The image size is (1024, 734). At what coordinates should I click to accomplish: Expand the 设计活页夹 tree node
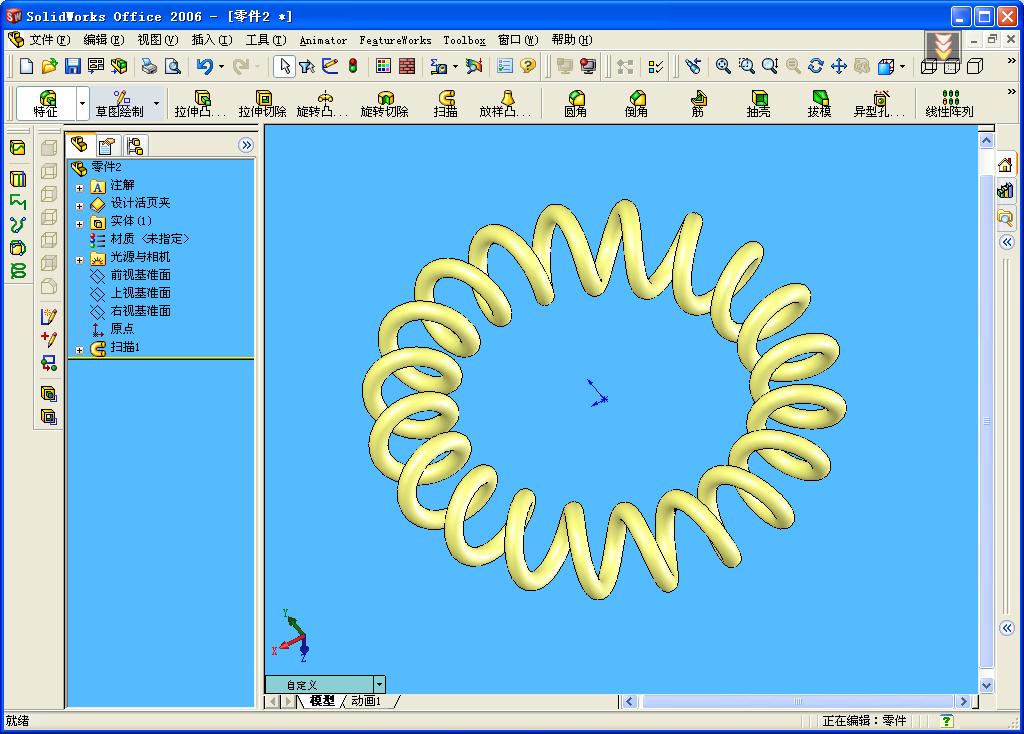point(80,206)
